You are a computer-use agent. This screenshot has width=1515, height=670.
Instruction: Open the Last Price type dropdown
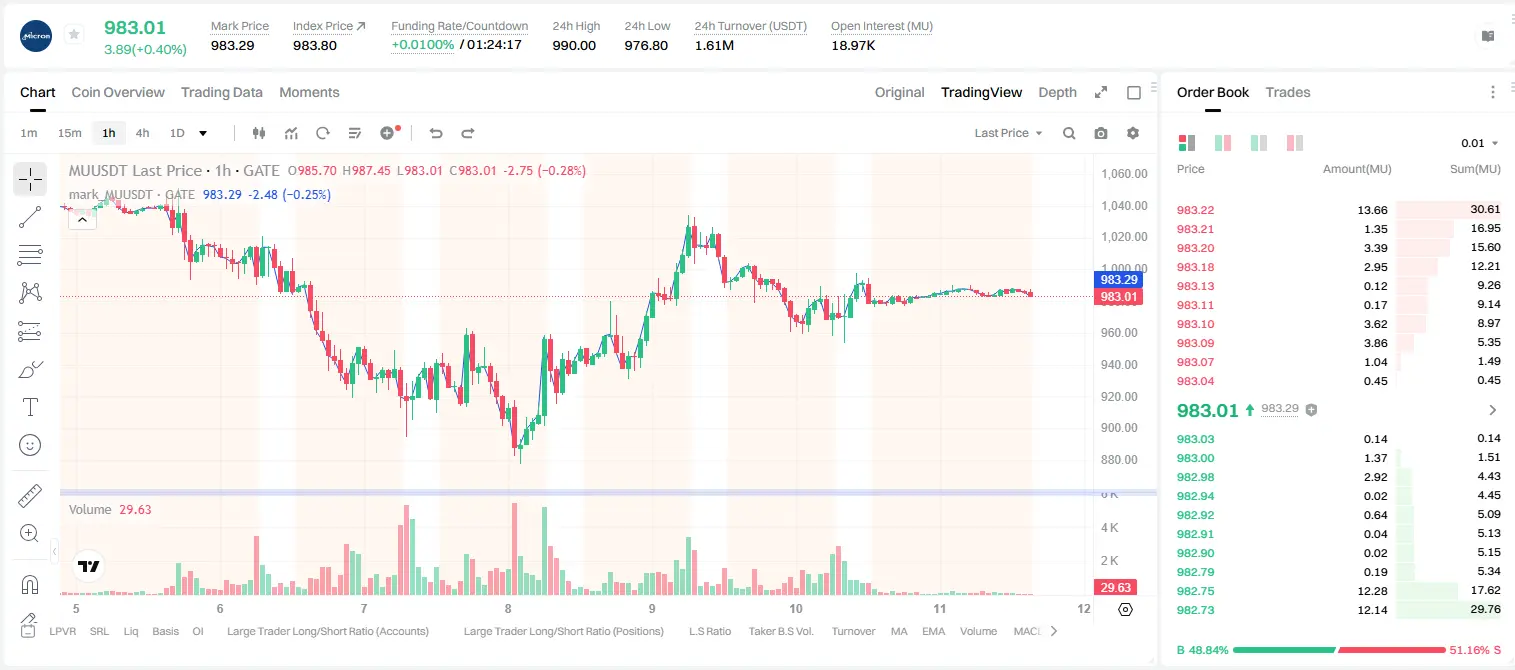(1008, 133)
